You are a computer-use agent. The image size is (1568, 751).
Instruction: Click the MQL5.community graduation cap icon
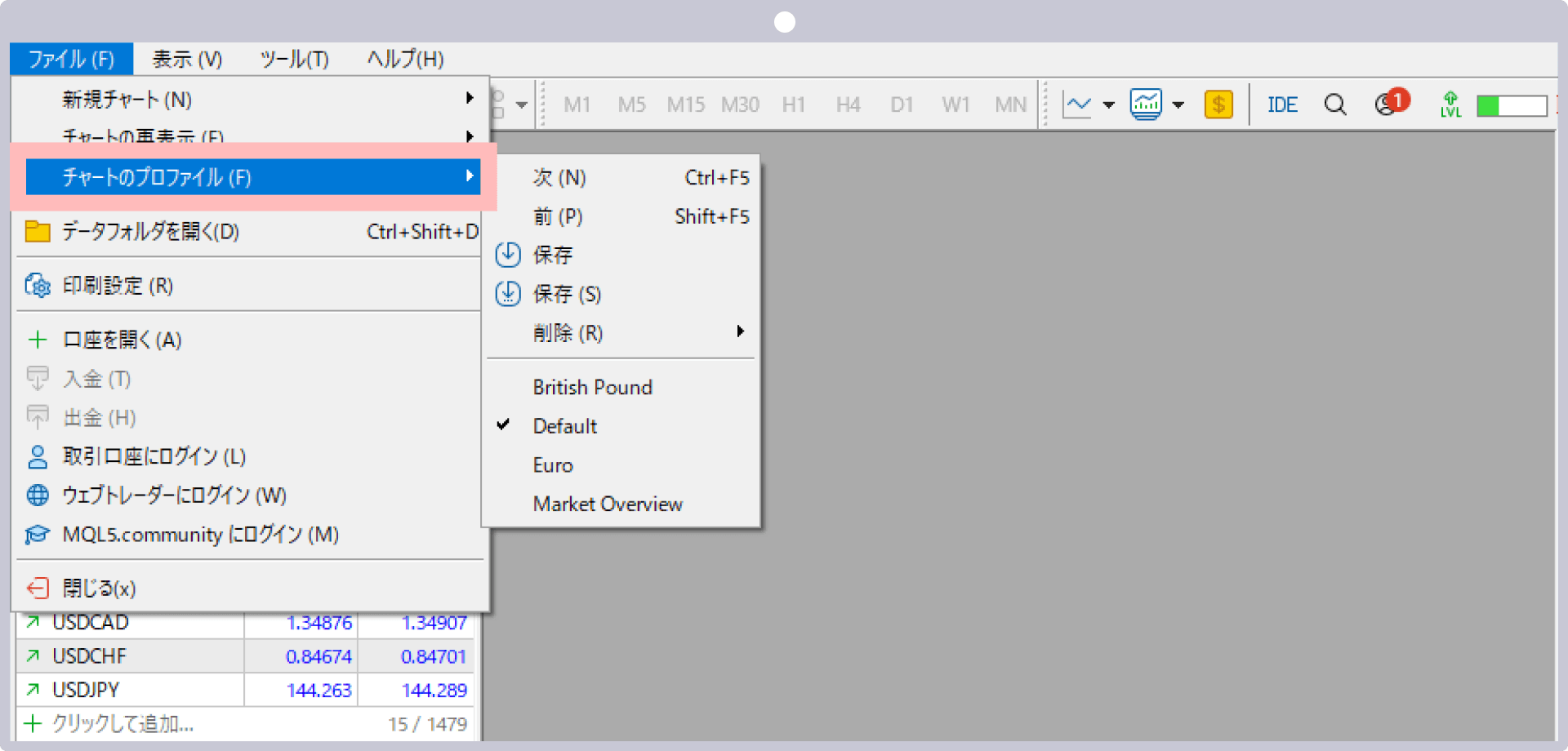pyautogui.click(x=38, y=535)
